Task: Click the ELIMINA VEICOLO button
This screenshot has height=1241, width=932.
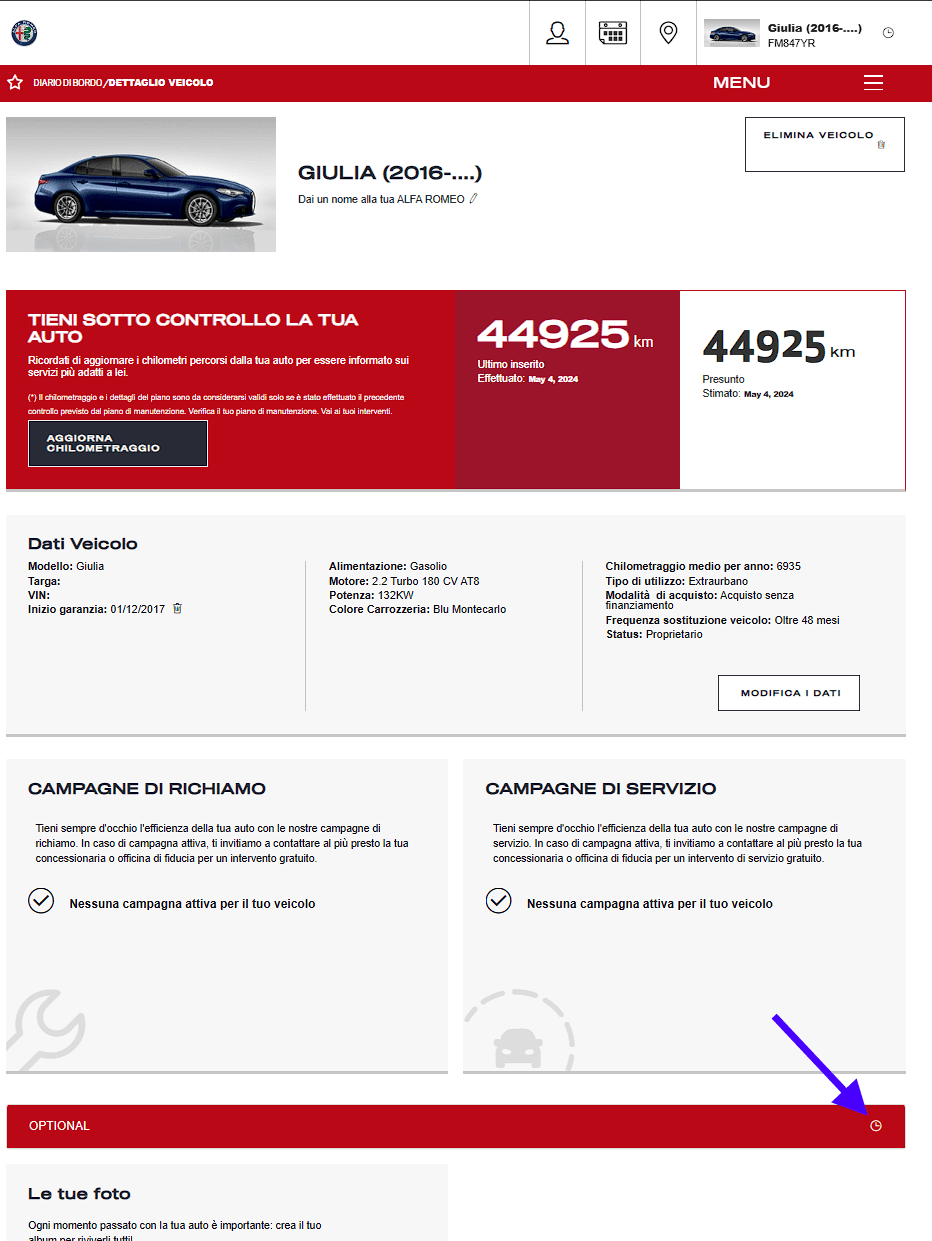Action: point(825,145)
